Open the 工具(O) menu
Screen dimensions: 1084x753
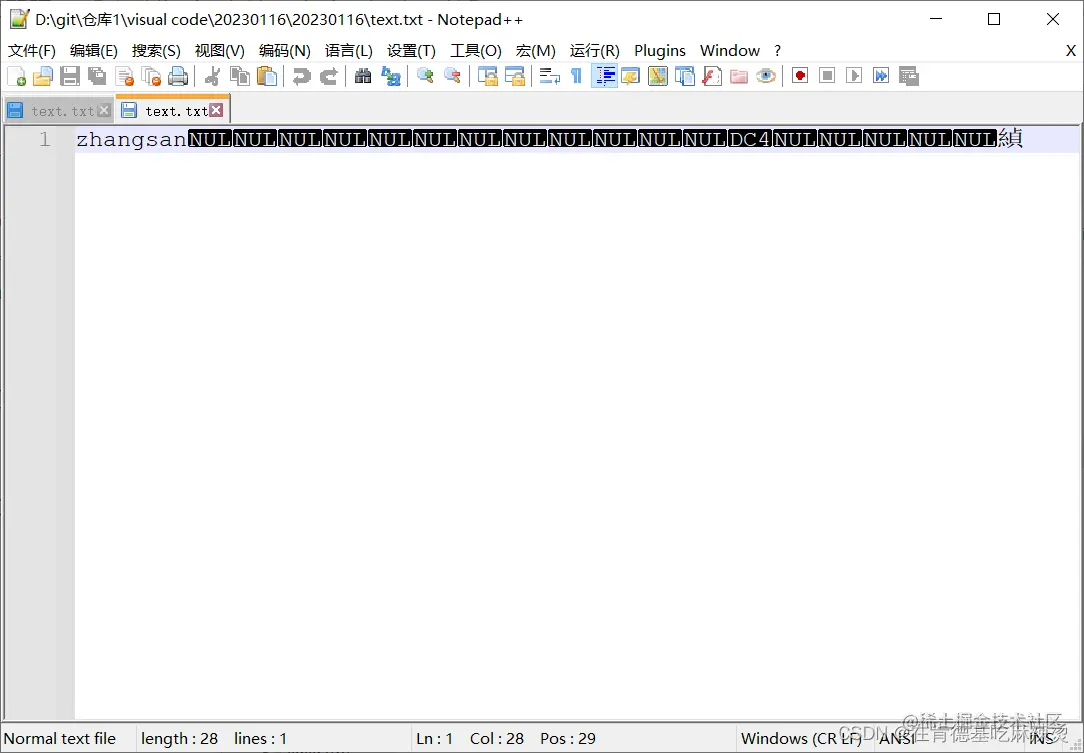click(x=476, y=50)
